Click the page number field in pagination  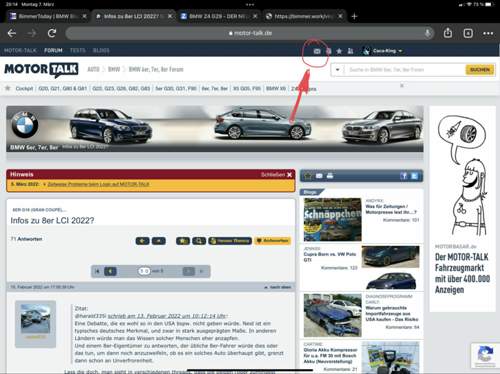[x=144, y=271]
